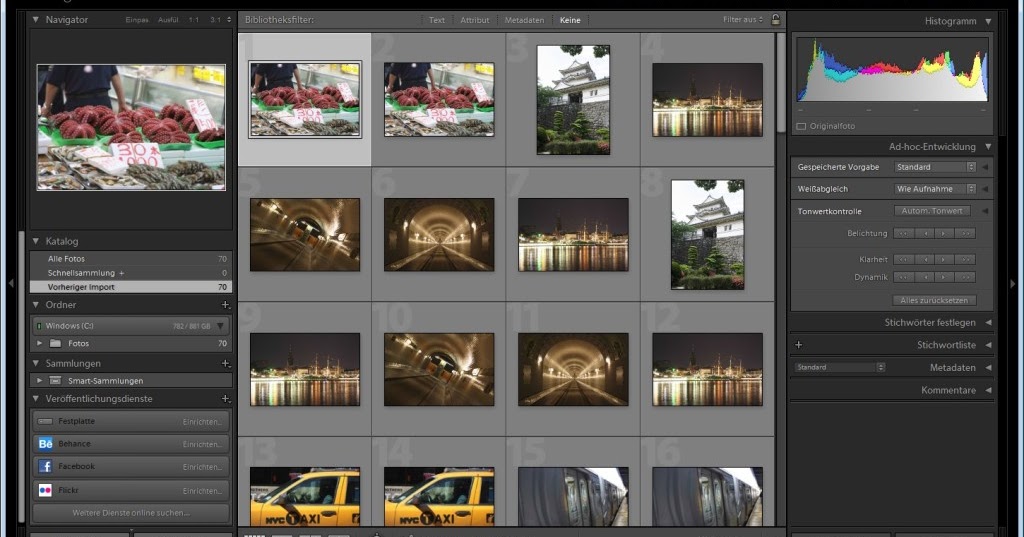Expand the Kommentare panel
Image resolution: width=1024 pixels, height=537 pixels.
pos(988,390)
